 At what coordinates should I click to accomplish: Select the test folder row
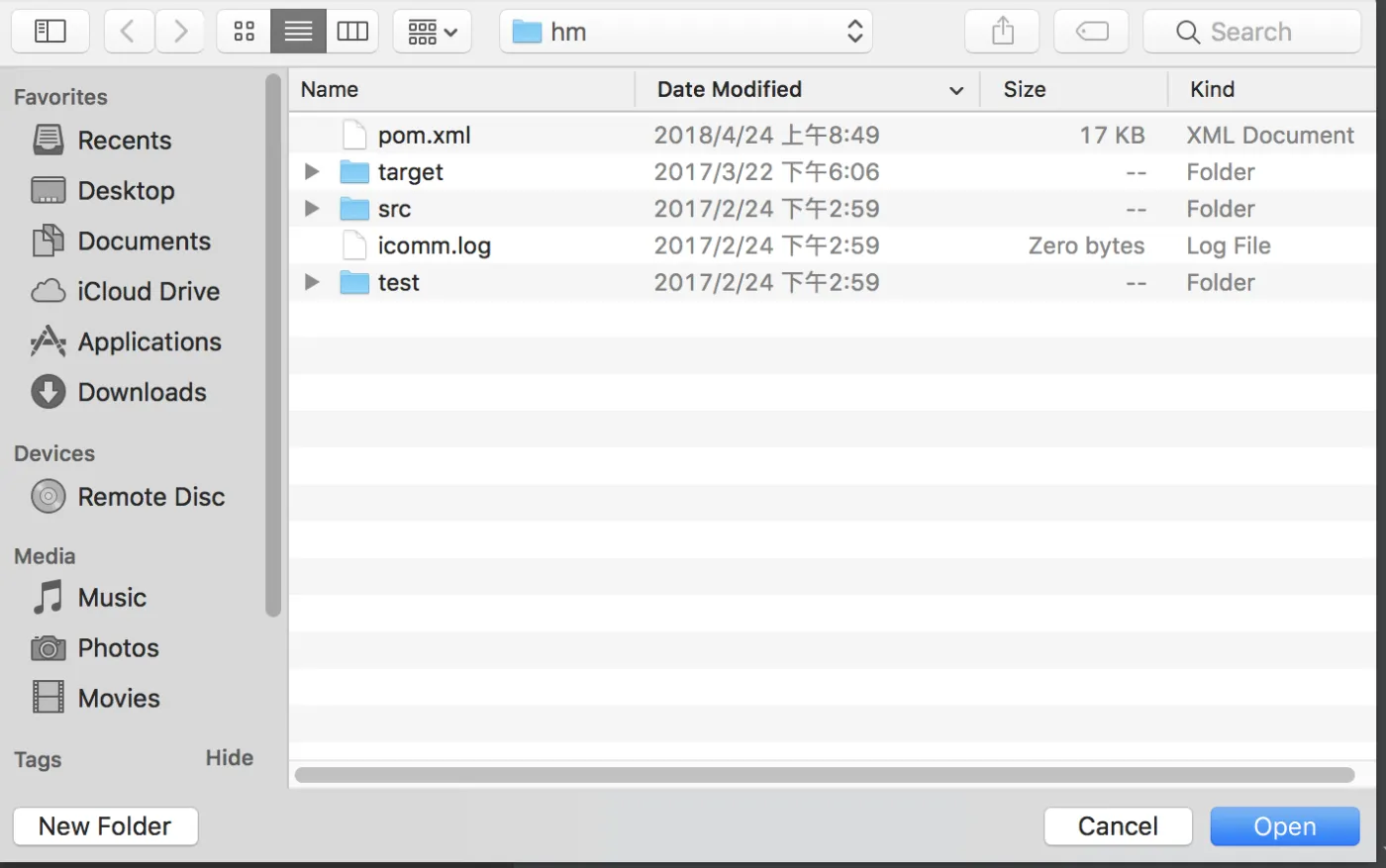pyautogui.click(x=832, y=282)
